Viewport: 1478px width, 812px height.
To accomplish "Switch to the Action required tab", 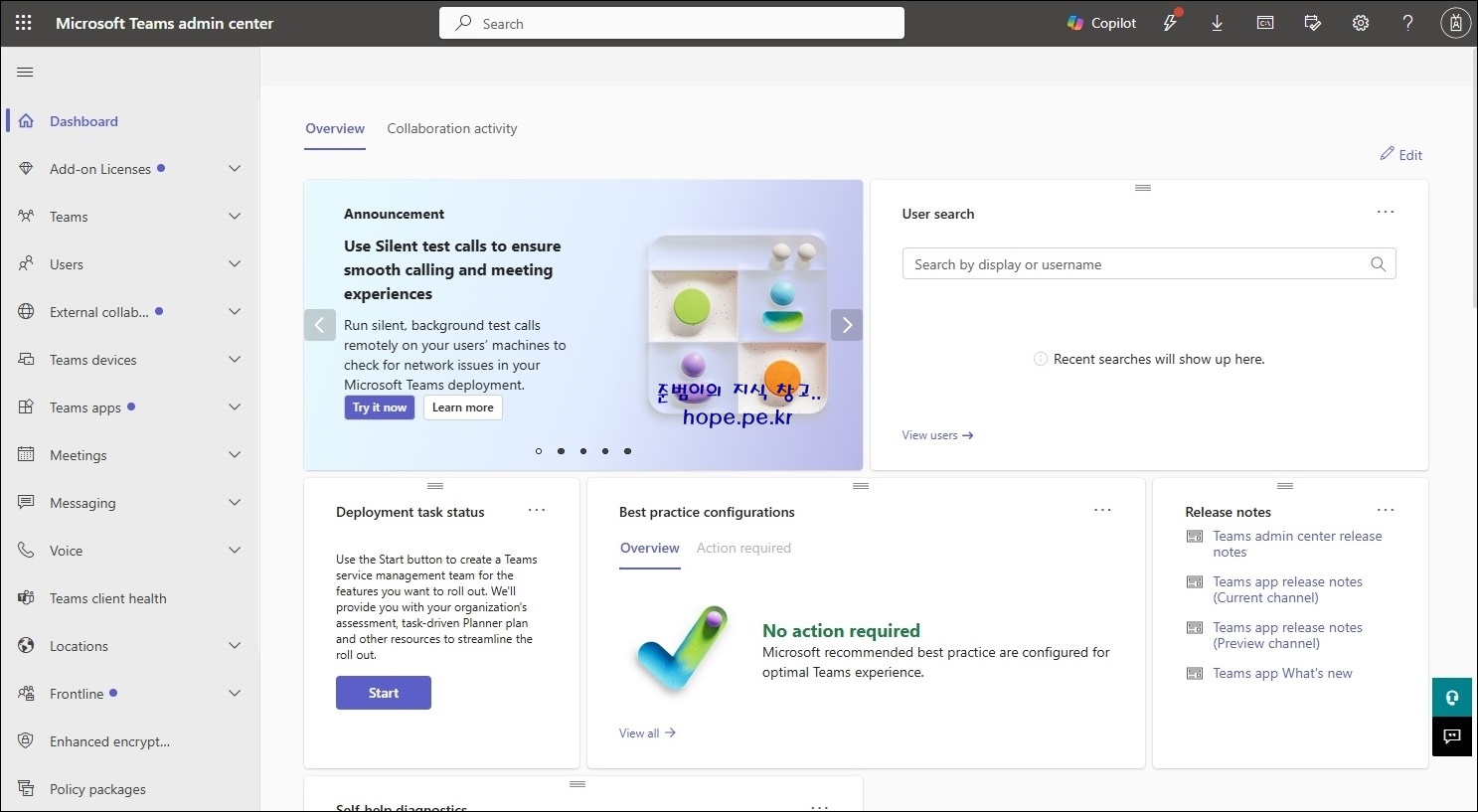I will pos(743,549).
